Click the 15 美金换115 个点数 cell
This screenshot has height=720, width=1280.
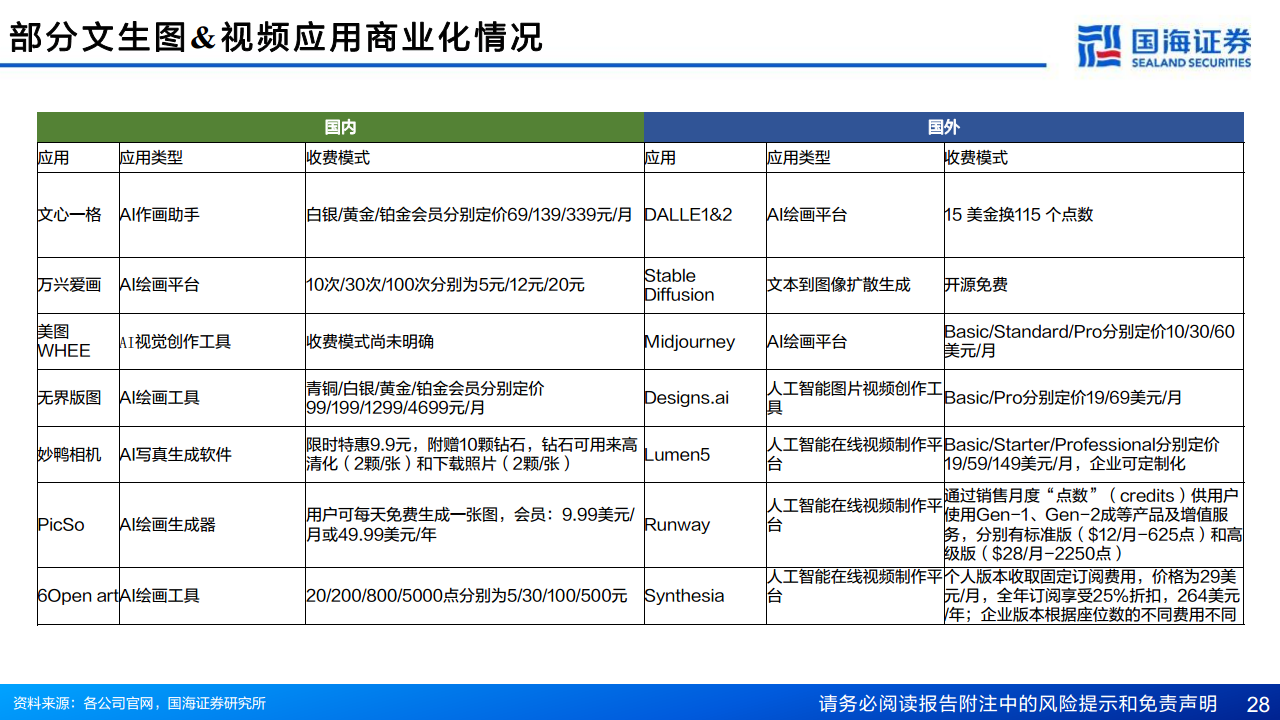point(1094,215)
